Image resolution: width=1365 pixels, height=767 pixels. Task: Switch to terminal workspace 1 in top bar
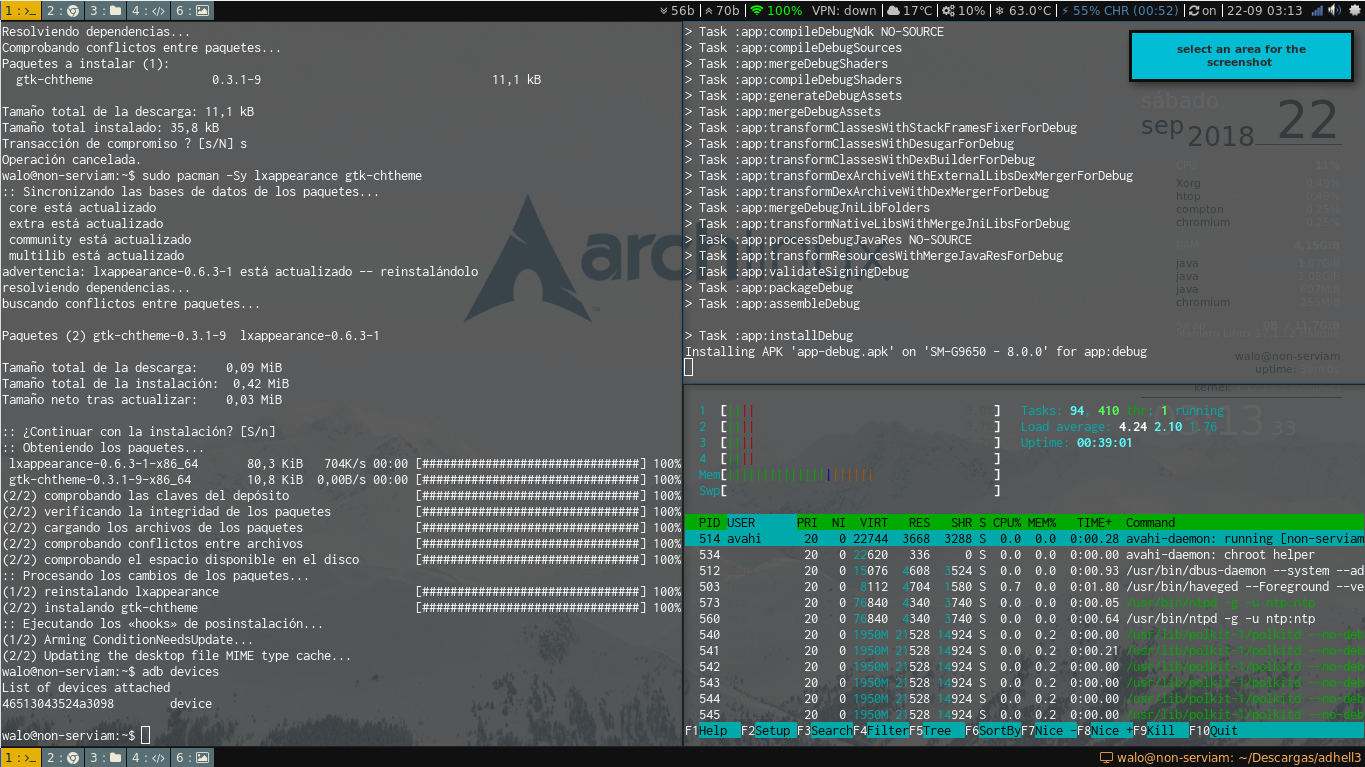(20, 10)
